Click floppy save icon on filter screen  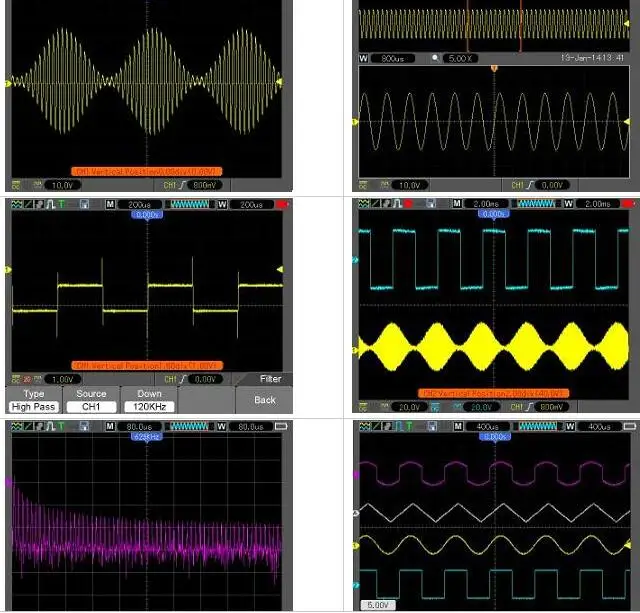click(84, 204)
